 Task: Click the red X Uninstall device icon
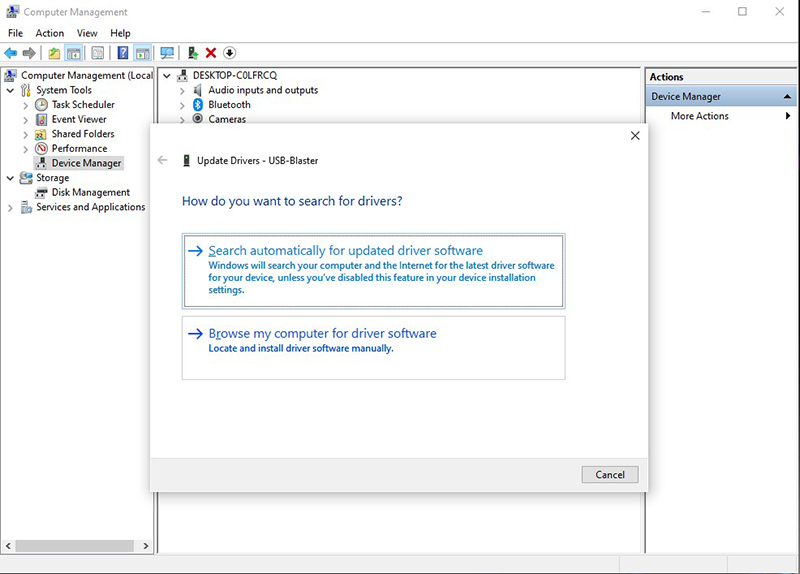click(211, 53)
